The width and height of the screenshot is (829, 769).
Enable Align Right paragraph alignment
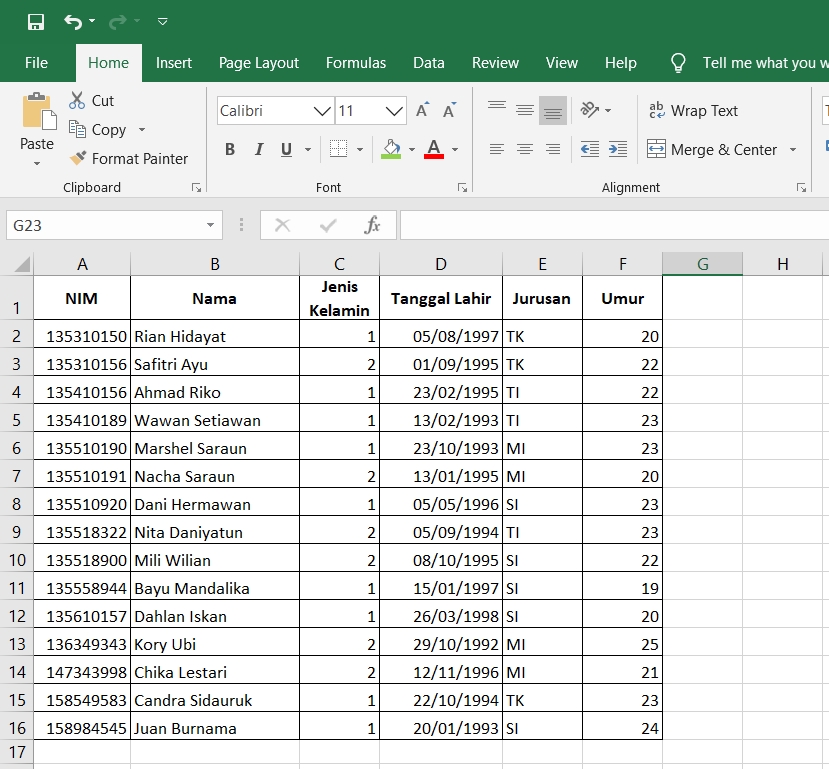[552, 148]
